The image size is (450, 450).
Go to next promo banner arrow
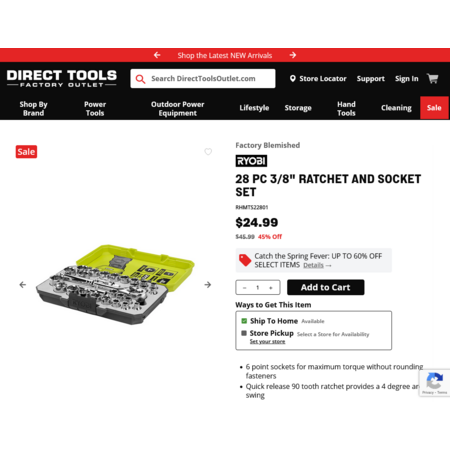coord(293,55)
